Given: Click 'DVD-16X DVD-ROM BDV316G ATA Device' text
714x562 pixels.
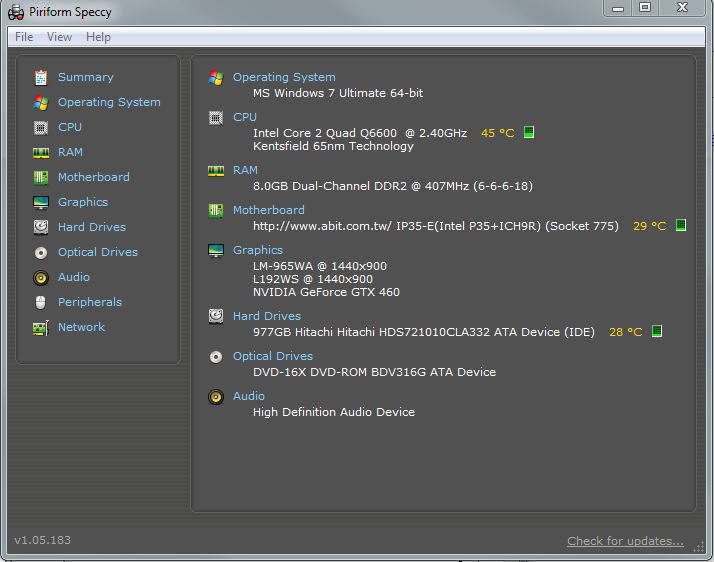Looking at the screenshot, I should 374,372.
